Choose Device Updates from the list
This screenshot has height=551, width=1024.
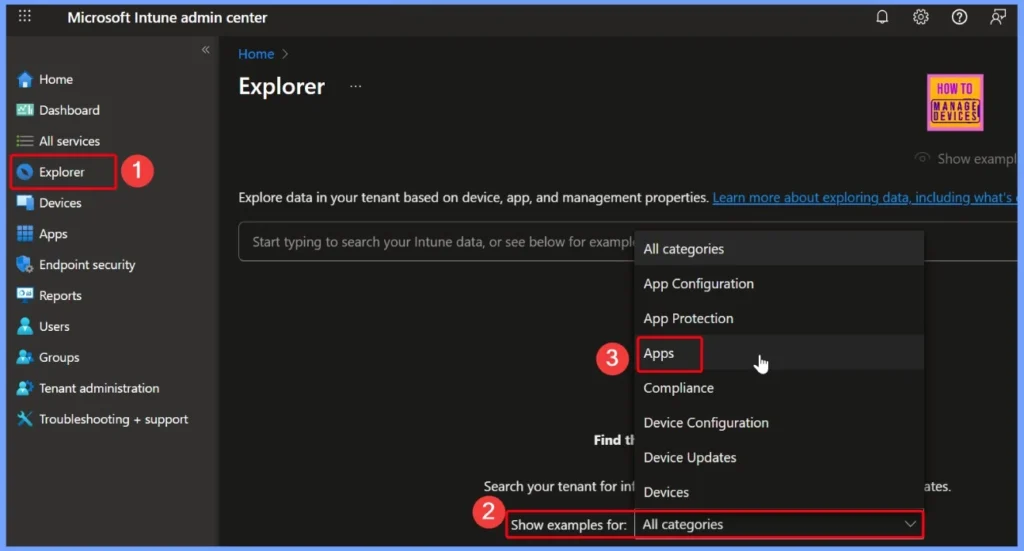[779, 457]
